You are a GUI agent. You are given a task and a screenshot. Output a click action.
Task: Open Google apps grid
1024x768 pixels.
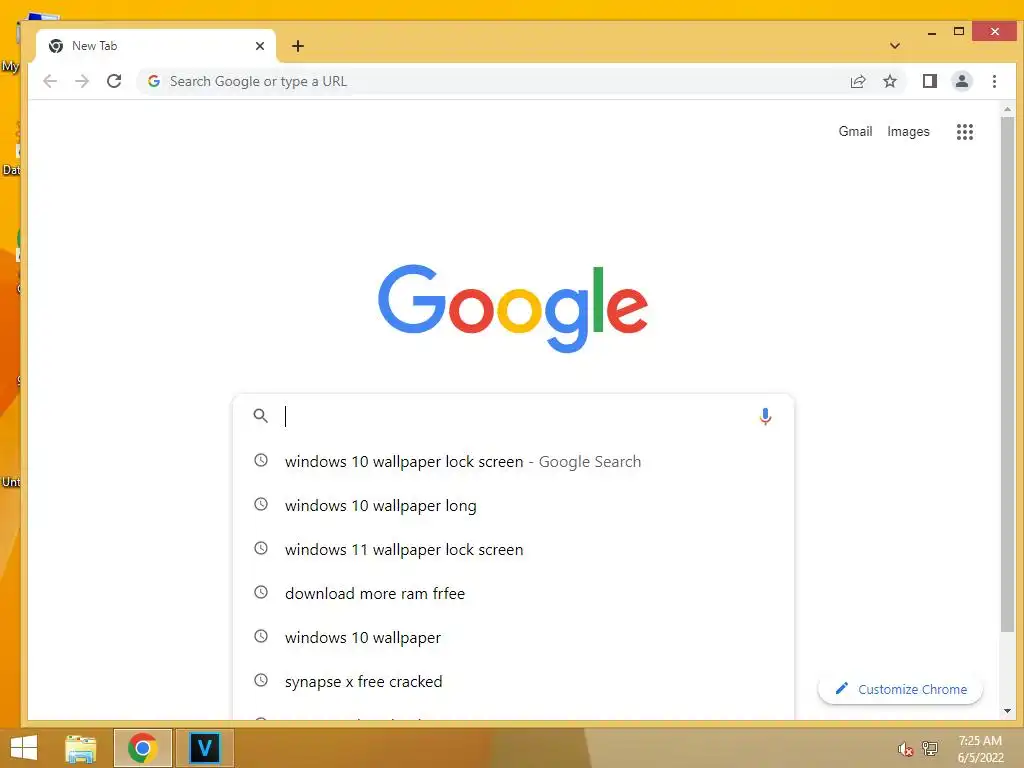[965, 132]
